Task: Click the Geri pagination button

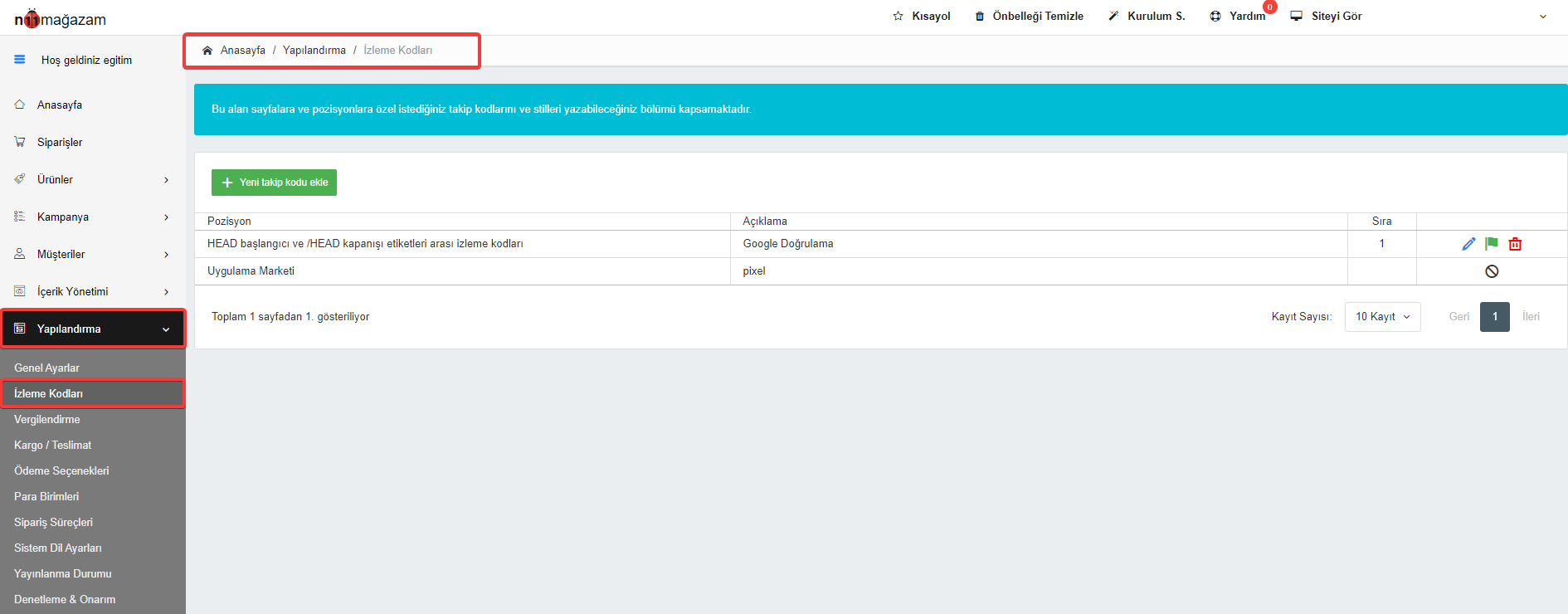Action: pos(1458,317)
